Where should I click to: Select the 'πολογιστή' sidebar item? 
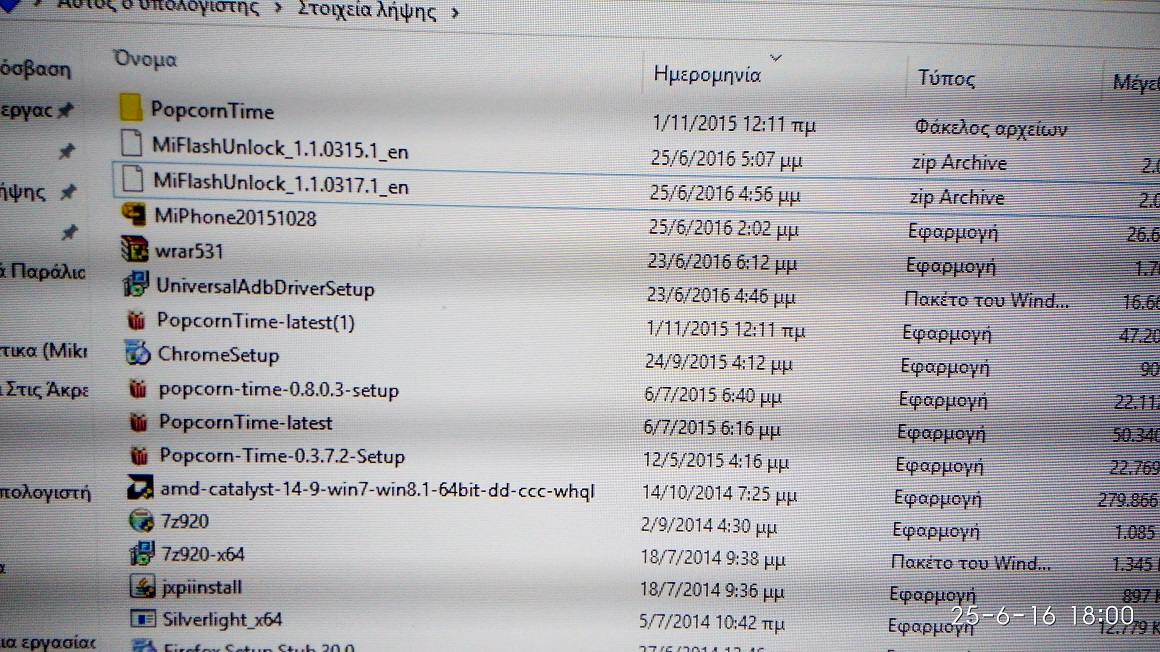click(45, 491)
